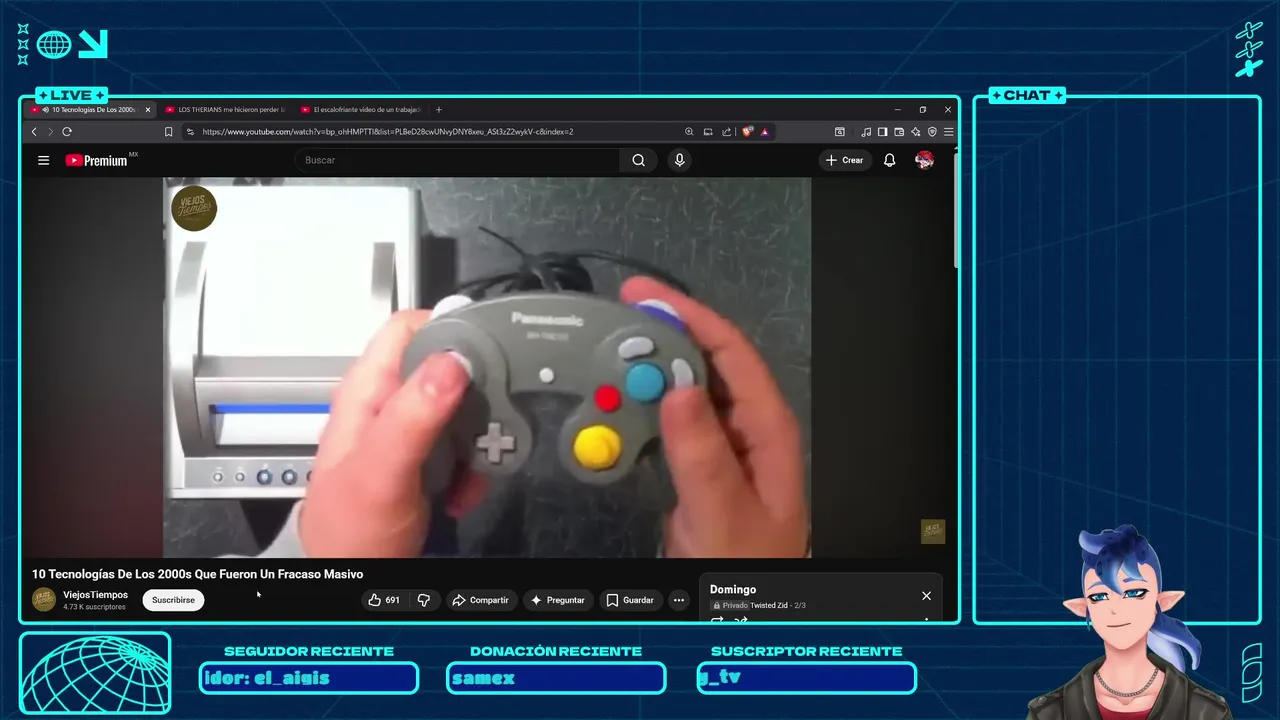Open the browser hamburger main menu

[x=948, y=132]
